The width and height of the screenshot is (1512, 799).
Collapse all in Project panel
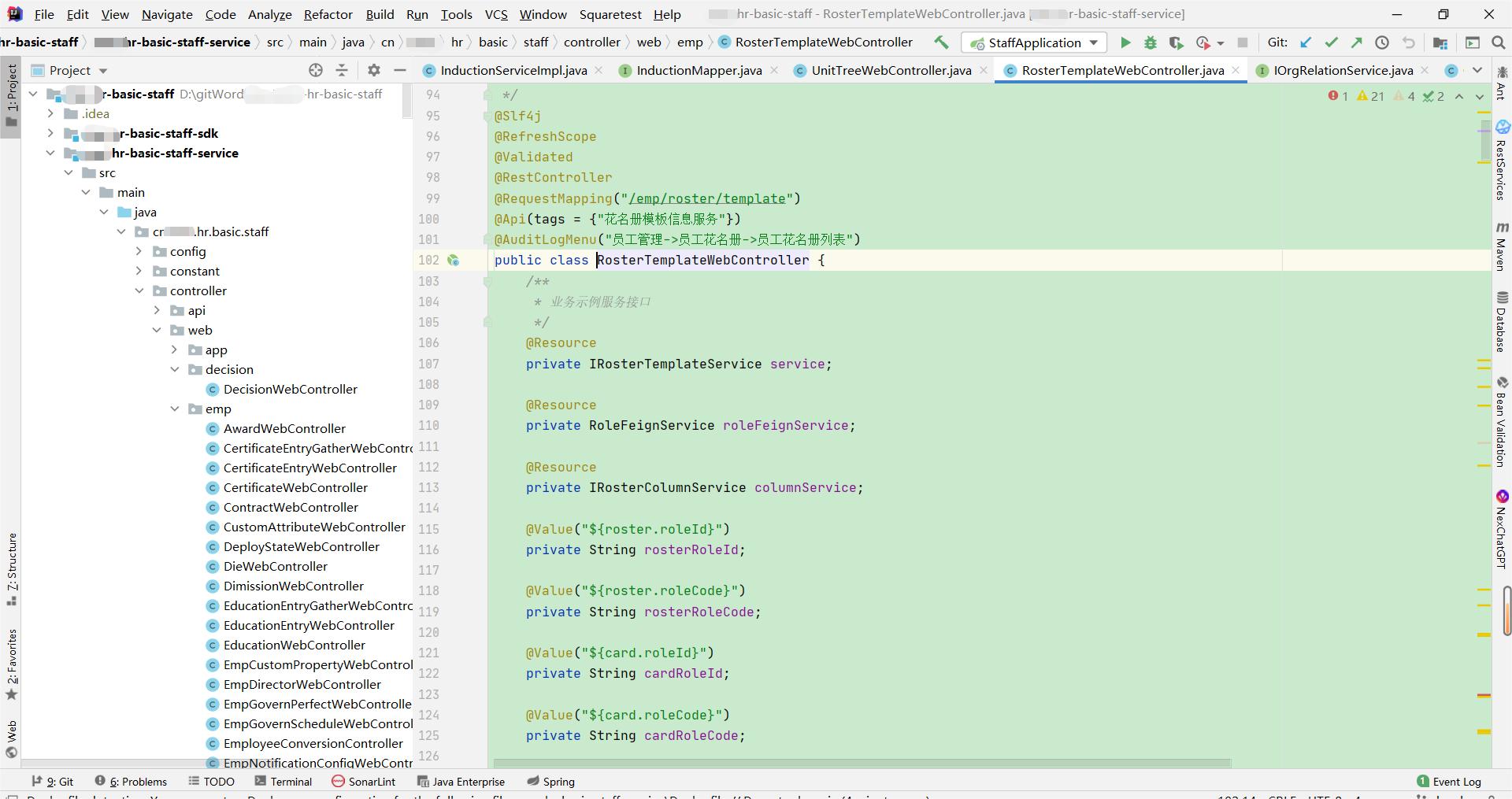342,70
